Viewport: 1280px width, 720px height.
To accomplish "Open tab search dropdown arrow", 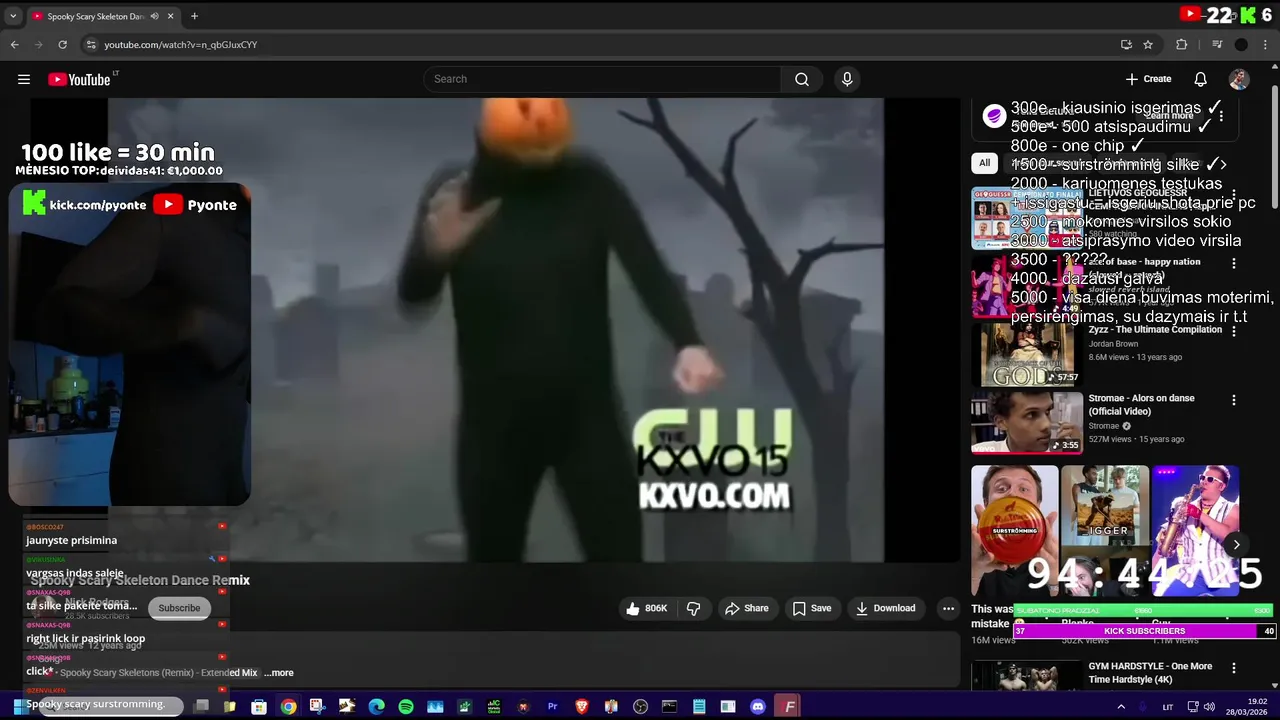I will click(14, 16).
